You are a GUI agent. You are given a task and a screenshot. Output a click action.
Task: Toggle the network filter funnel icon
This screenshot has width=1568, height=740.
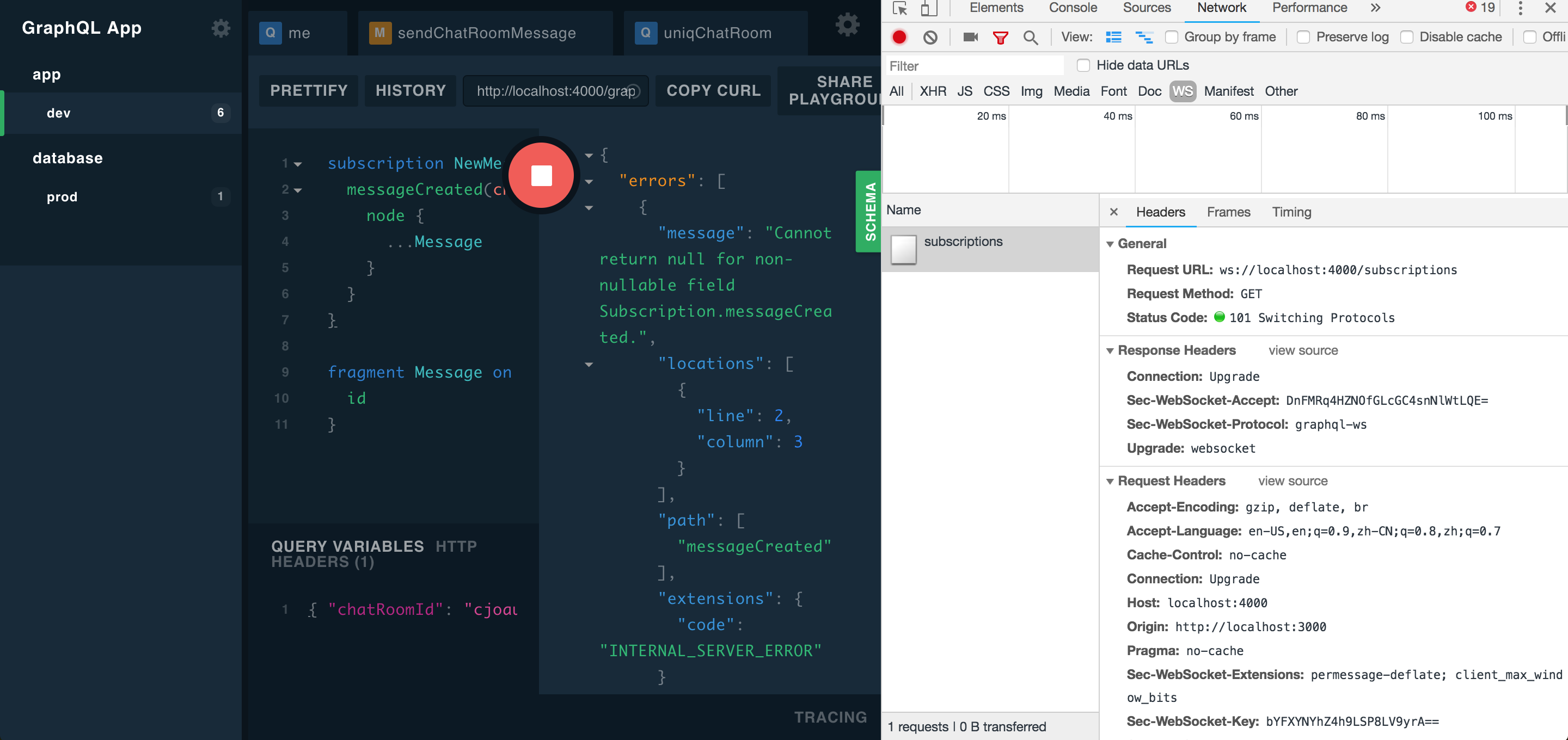1000,37
